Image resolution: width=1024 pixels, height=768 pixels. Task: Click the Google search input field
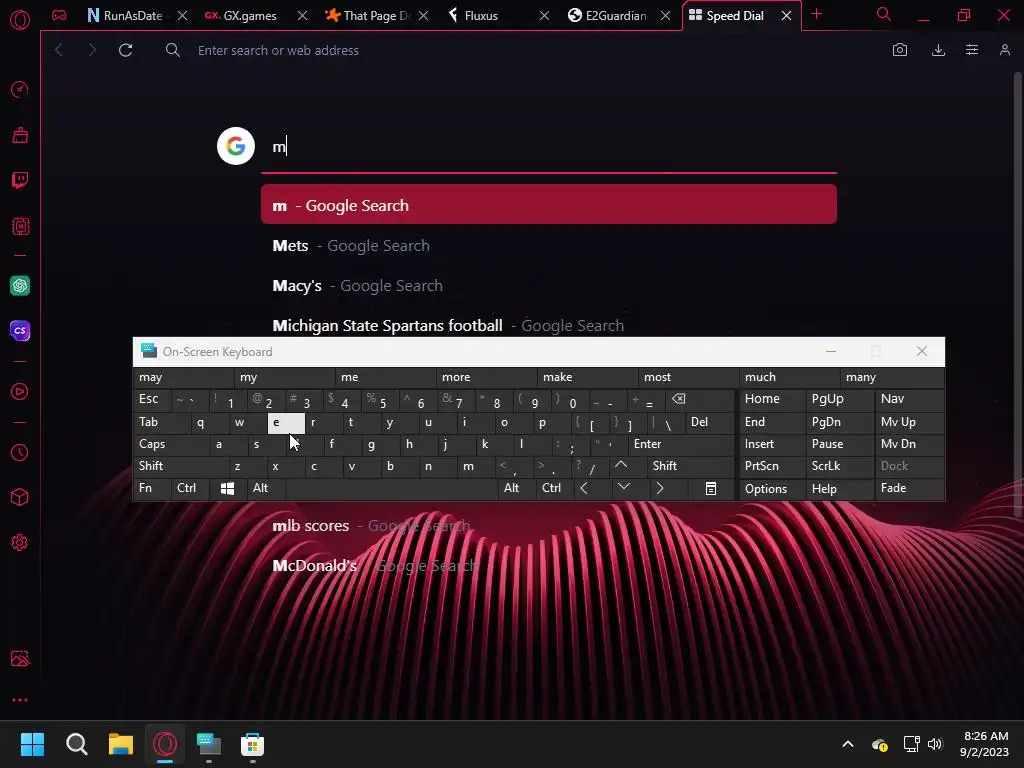click(x=549, y=147)
